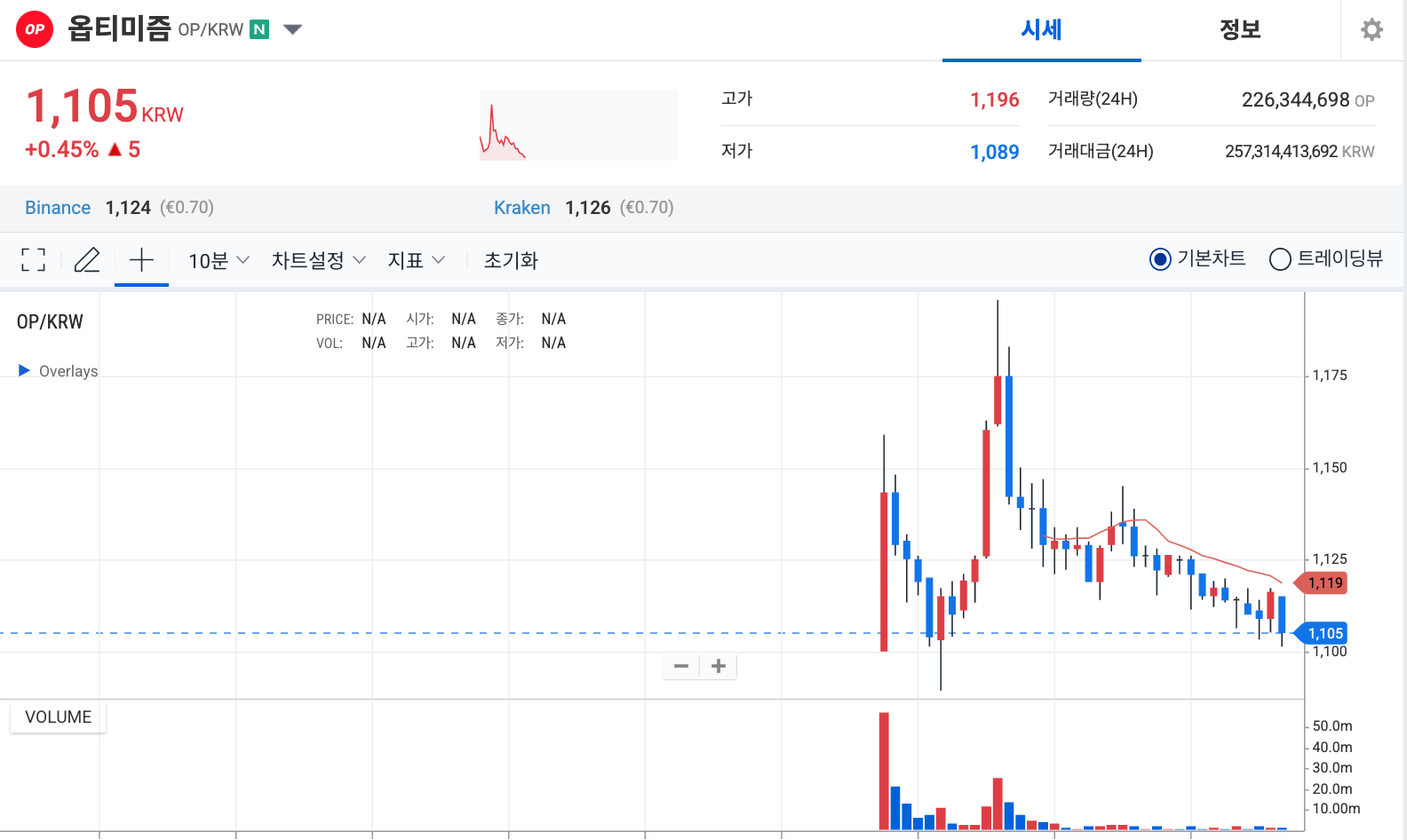Zoom in chart with plus button
This screenshot has height=840, width=1407.
[x=719, y=666]
